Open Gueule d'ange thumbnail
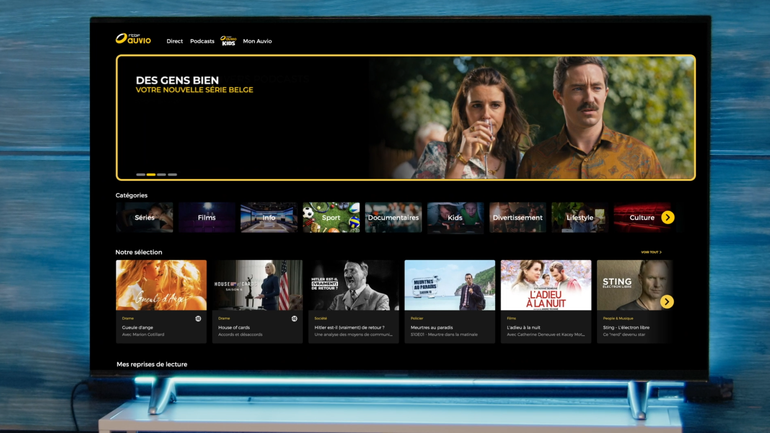The width and height of the screenshot is (770, 433). pyautogui.click(x=161, y=285)
